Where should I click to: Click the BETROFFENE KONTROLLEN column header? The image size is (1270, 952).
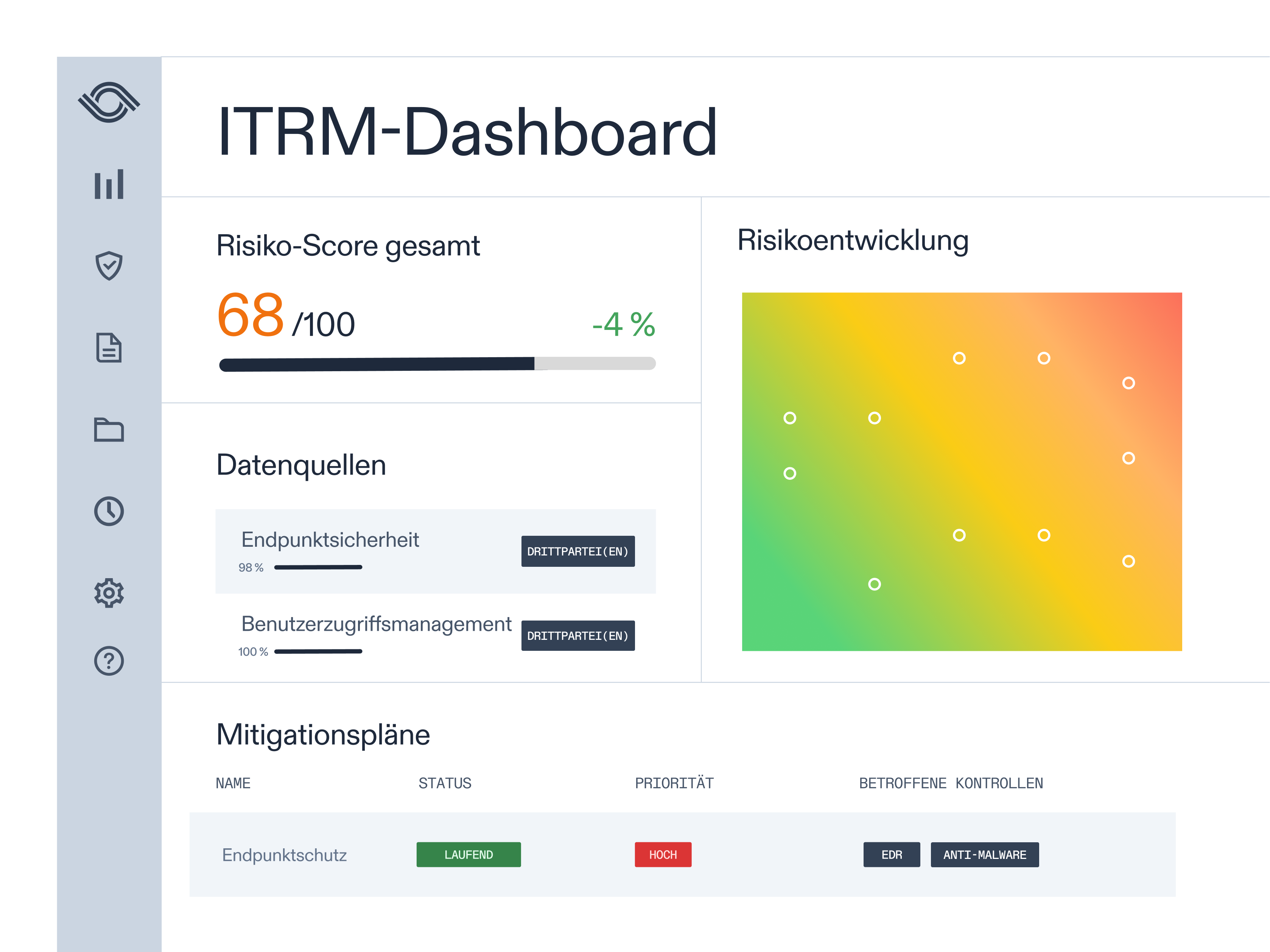point(951,783)
